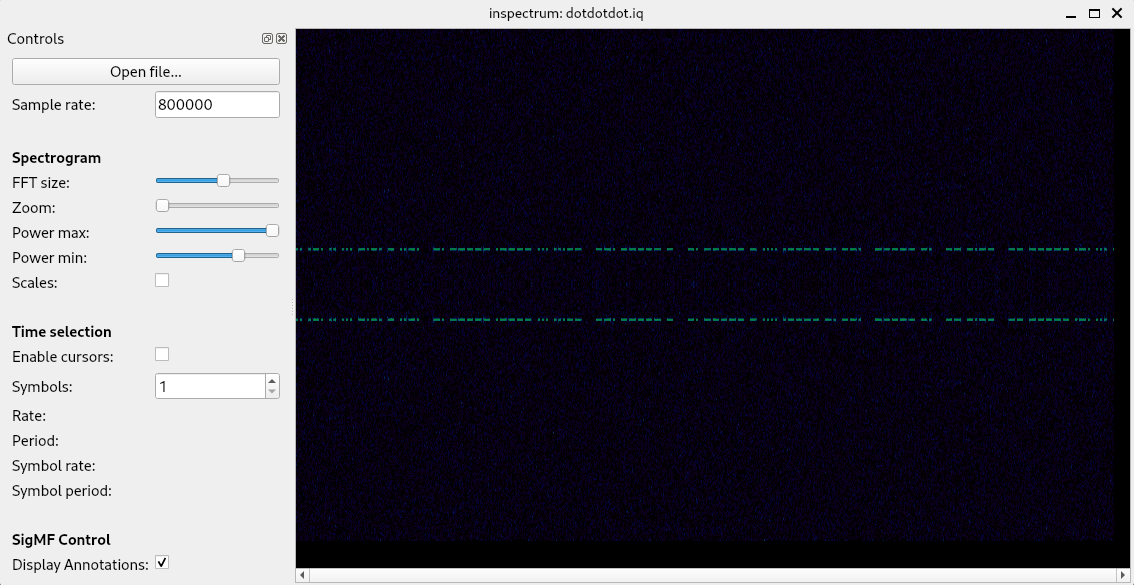The width and height of the screenshot is (1134, 585).
Task: Click the lower signal trace in spectrogram
Action: coord(705,320)
